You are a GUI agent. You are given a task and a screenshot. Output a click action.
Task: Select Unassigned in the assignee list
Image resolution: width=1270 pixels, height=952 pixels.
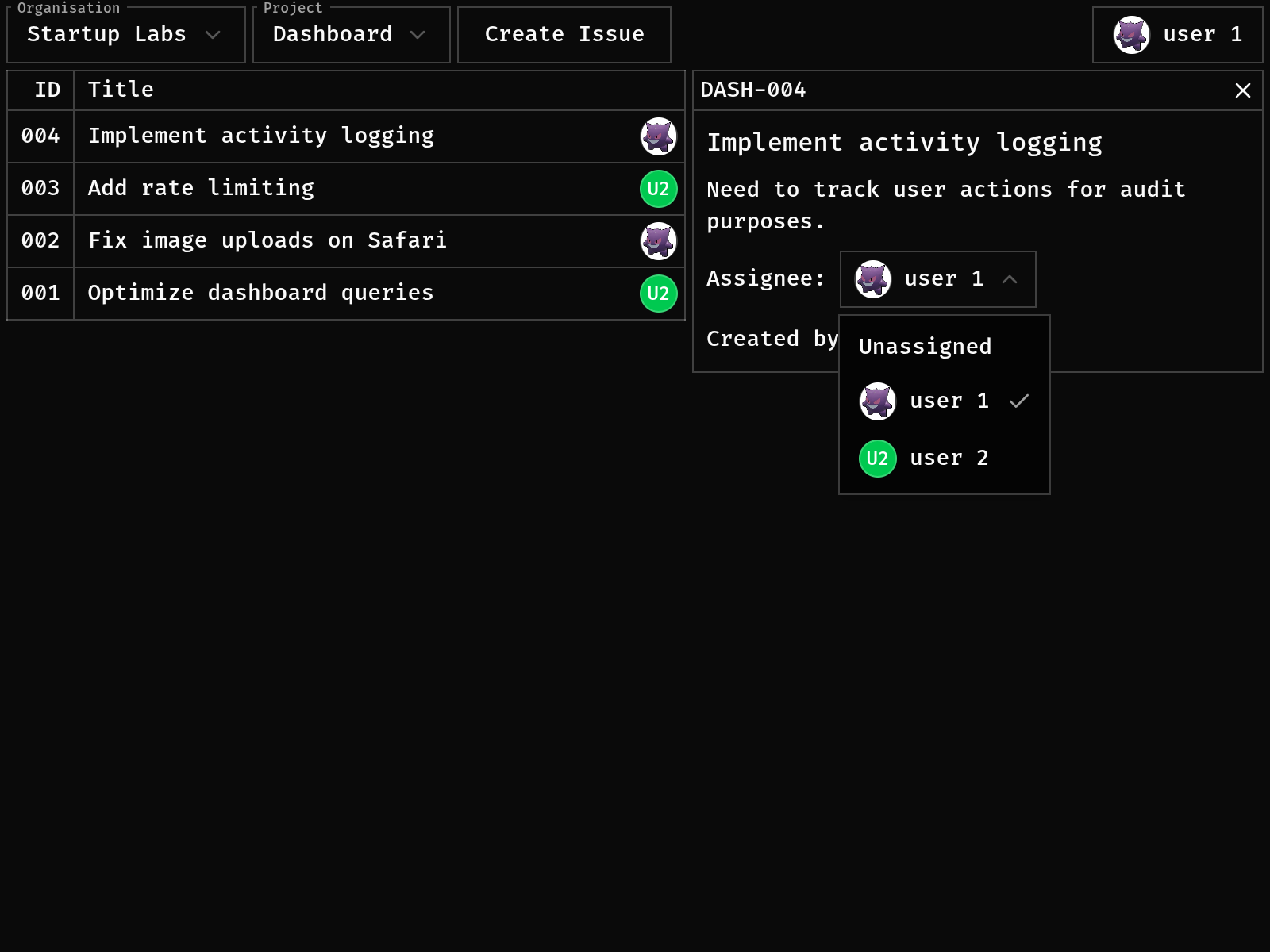coord(925,347)
